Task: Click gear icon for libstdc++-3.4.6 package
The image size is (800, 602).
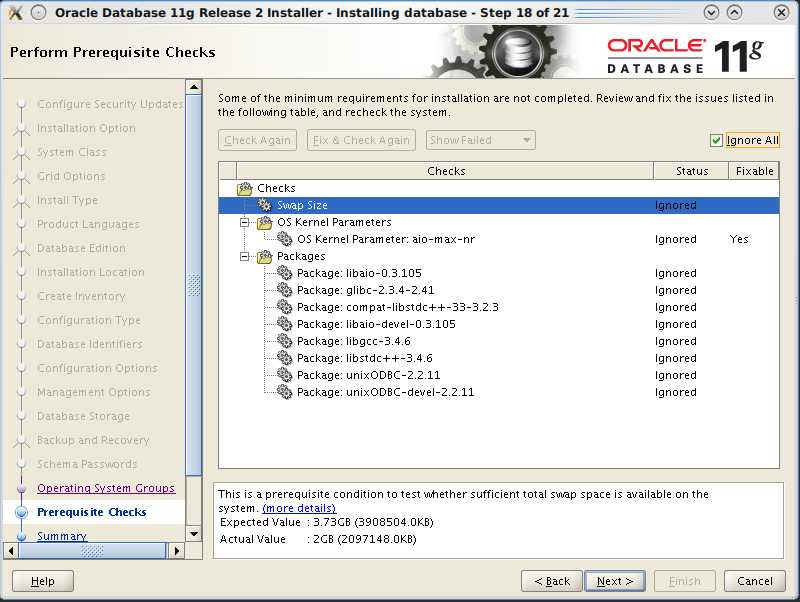Action: click(284, 358)
